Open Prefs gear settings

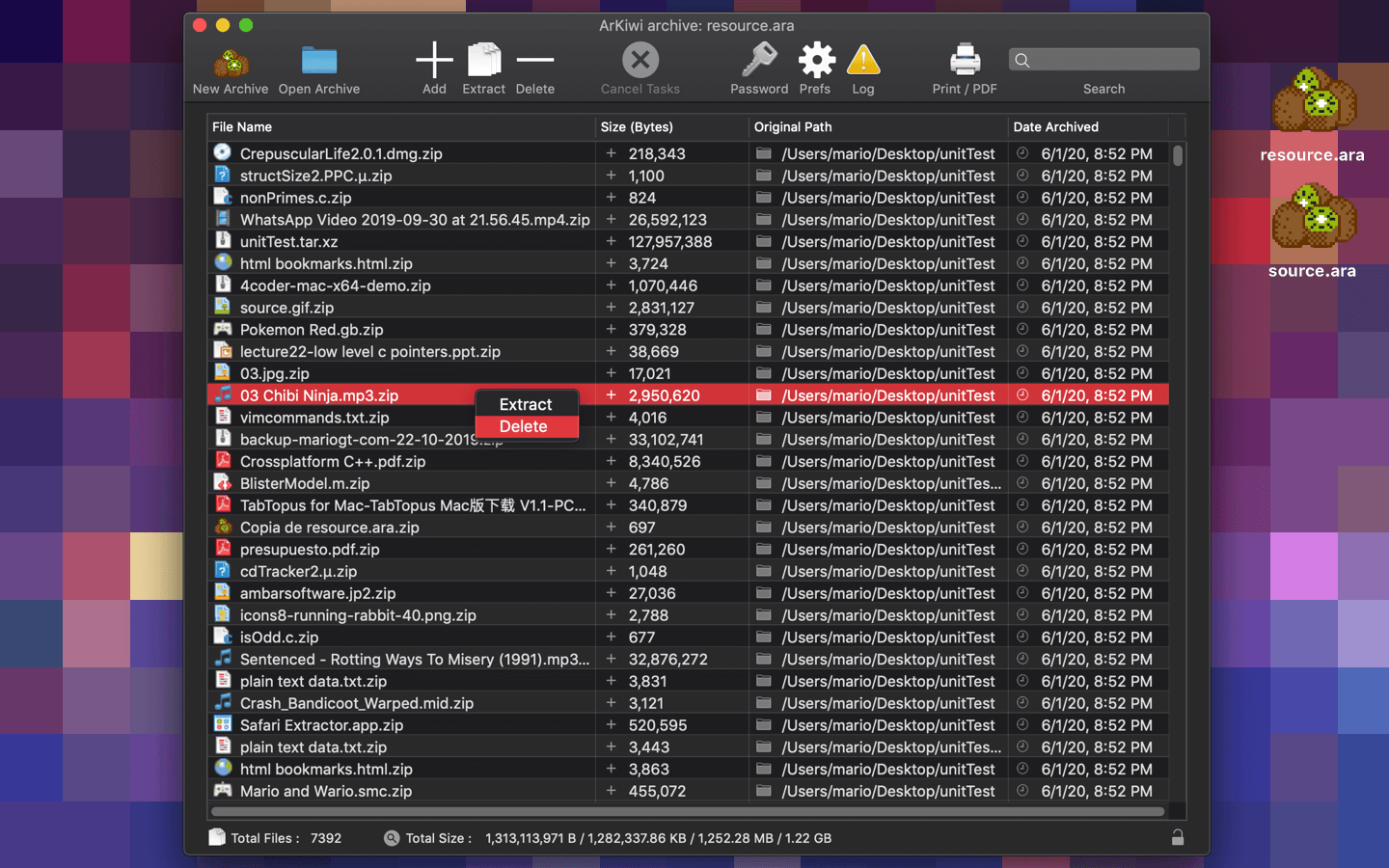(815, 61)
